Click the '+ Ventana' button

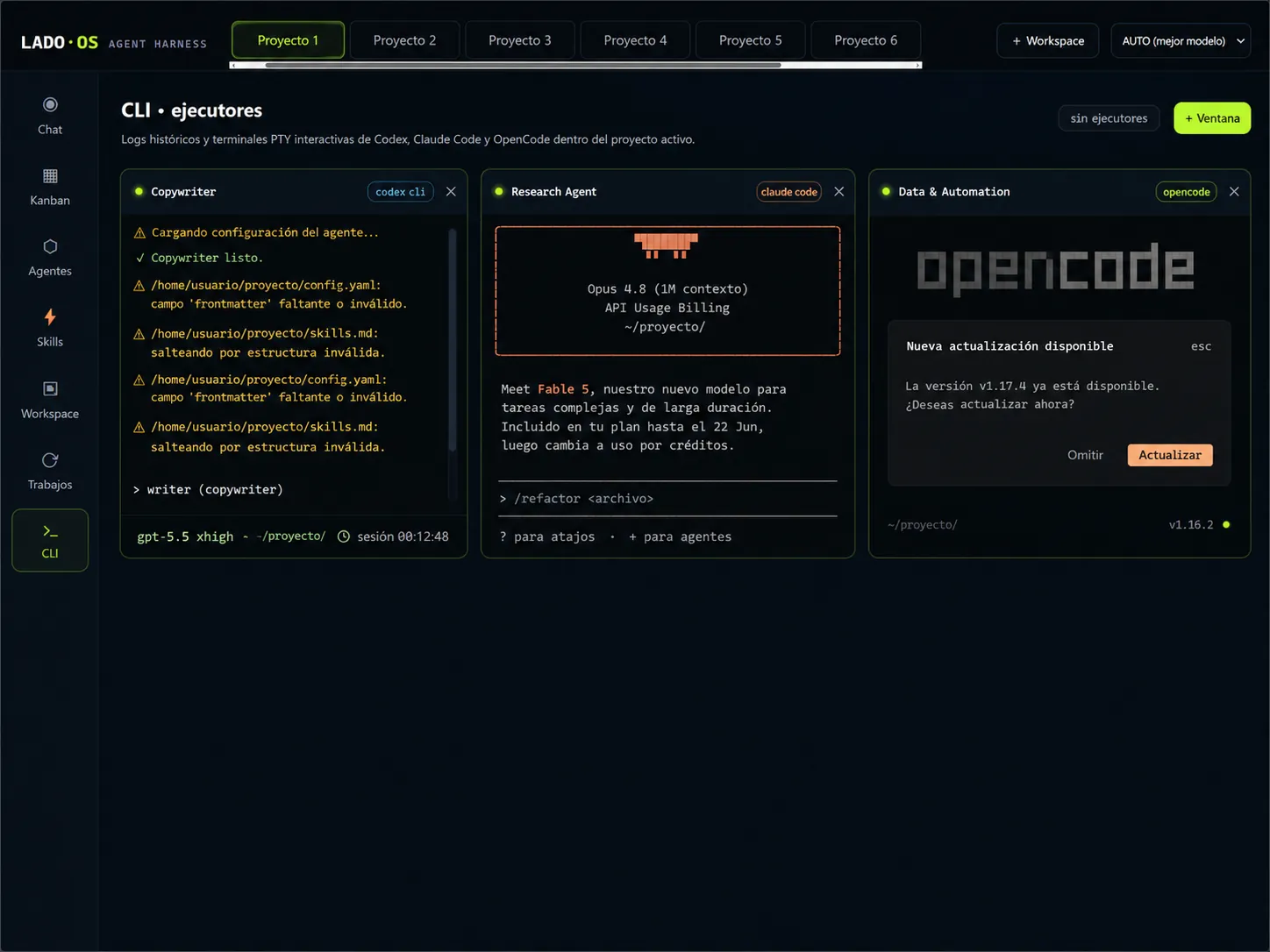[x=1212, y=118]
